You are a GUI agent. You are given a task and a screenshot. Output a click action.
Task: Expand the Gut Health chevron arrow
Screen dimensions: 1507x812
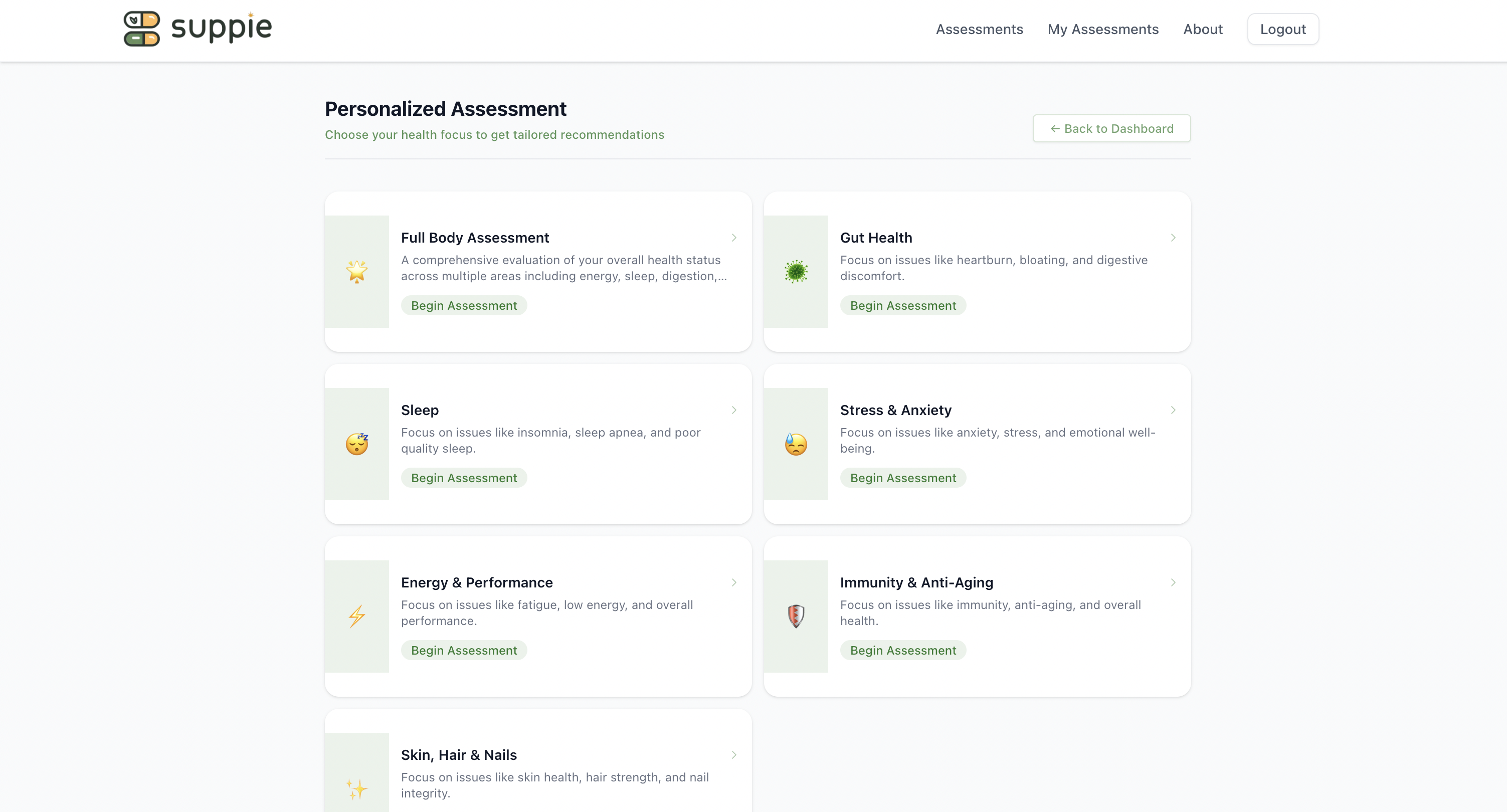pos(1173,238)
